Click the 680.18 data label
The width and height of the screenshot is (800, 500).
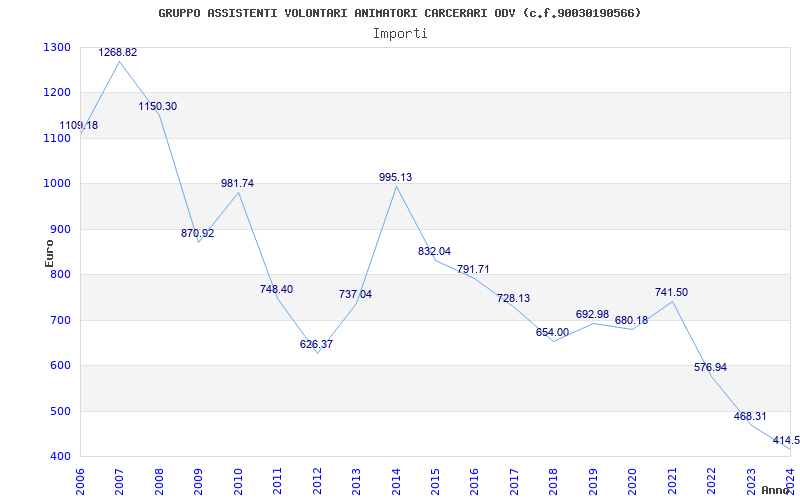coord(631,321)
